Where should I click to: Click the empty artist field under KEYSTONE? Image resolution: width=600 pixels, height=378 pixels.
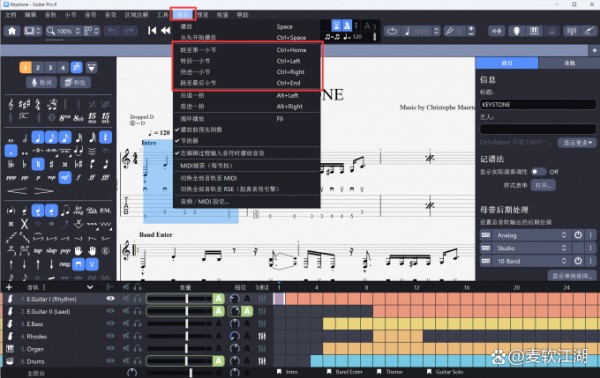[x=538, y=129]
